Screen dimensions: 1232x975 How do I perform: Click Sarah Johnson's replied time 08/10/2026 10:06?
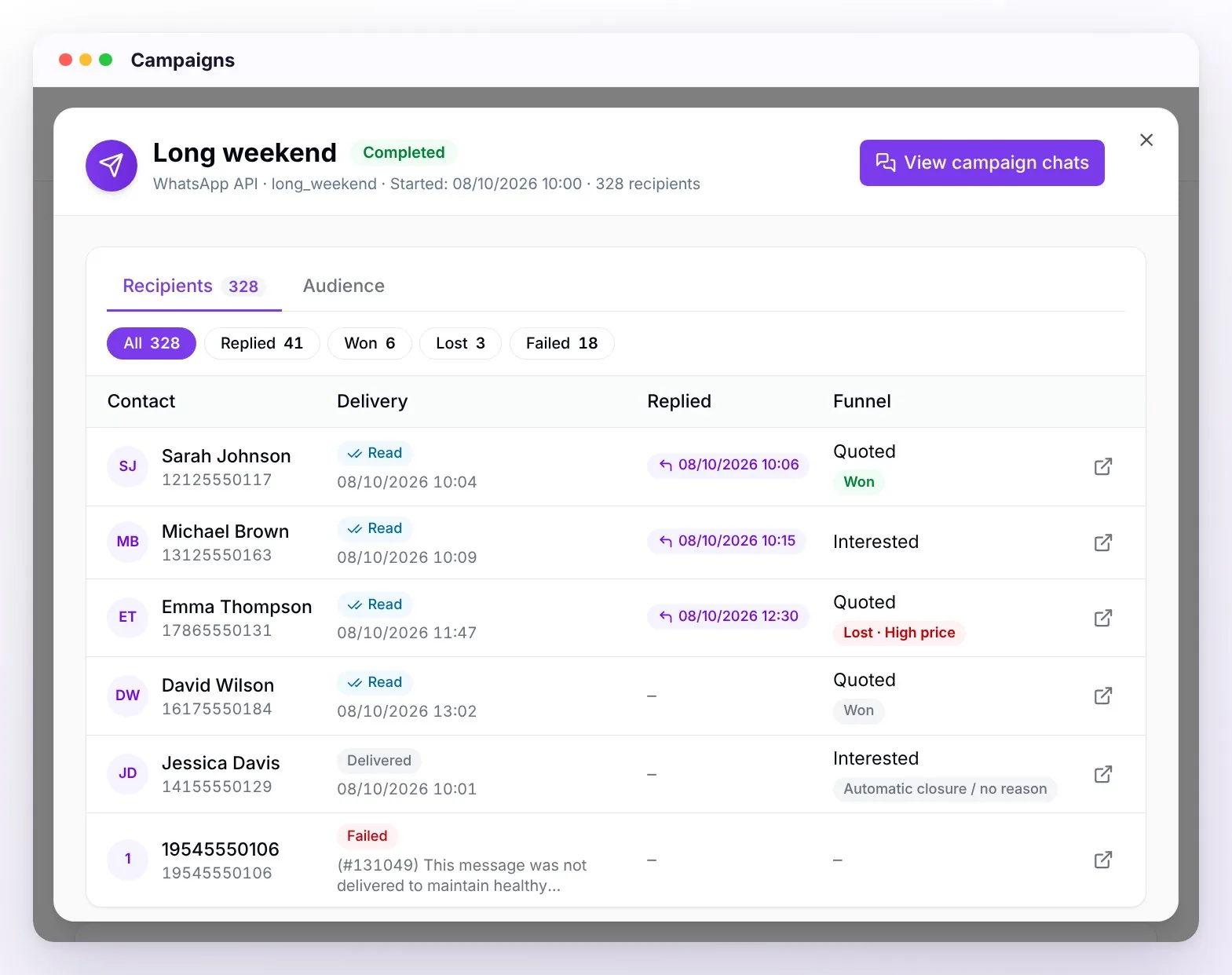[x=729, y=465]
